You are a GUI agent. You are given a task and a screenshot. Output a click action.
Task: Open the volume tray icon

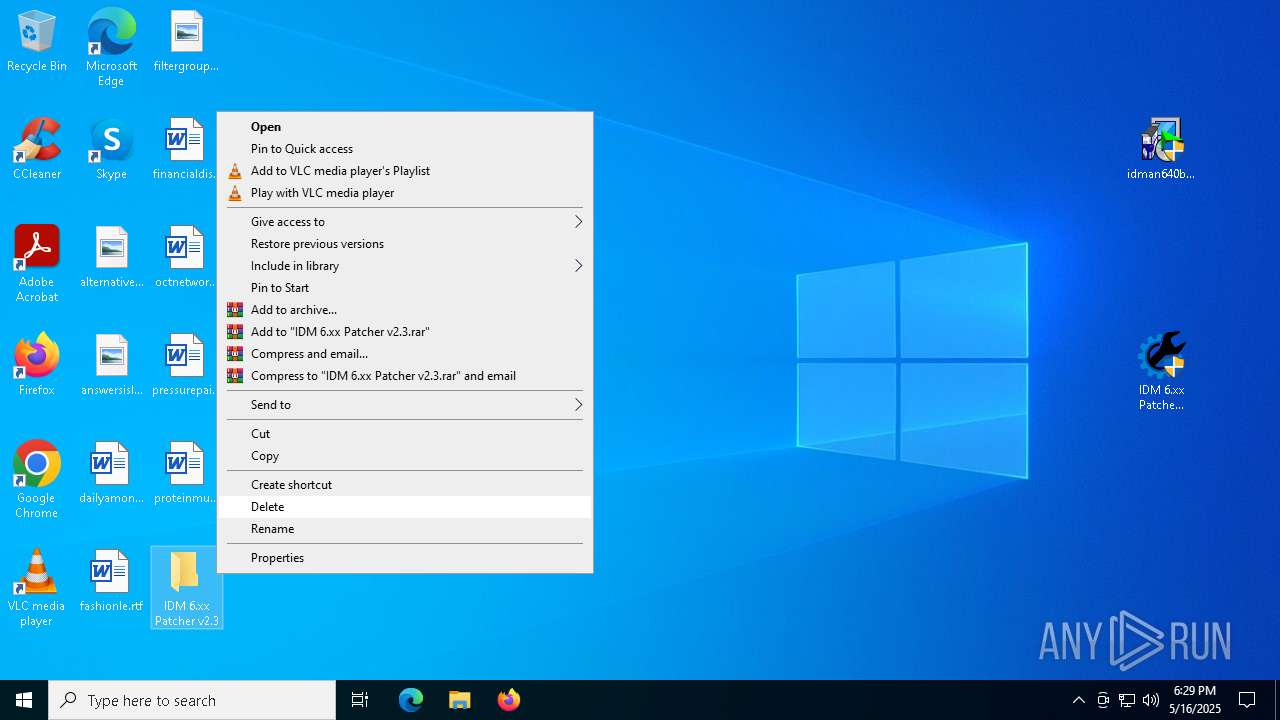[x=1151, y=700]
